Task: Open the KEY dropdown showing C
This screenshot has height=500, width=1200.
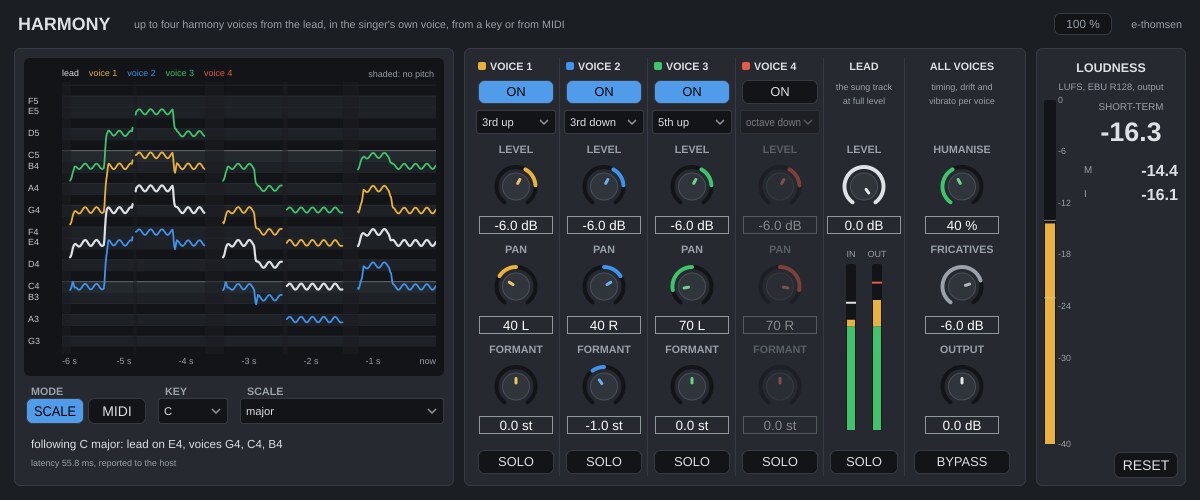Action: pyautogui.click(x=193, y=411)
